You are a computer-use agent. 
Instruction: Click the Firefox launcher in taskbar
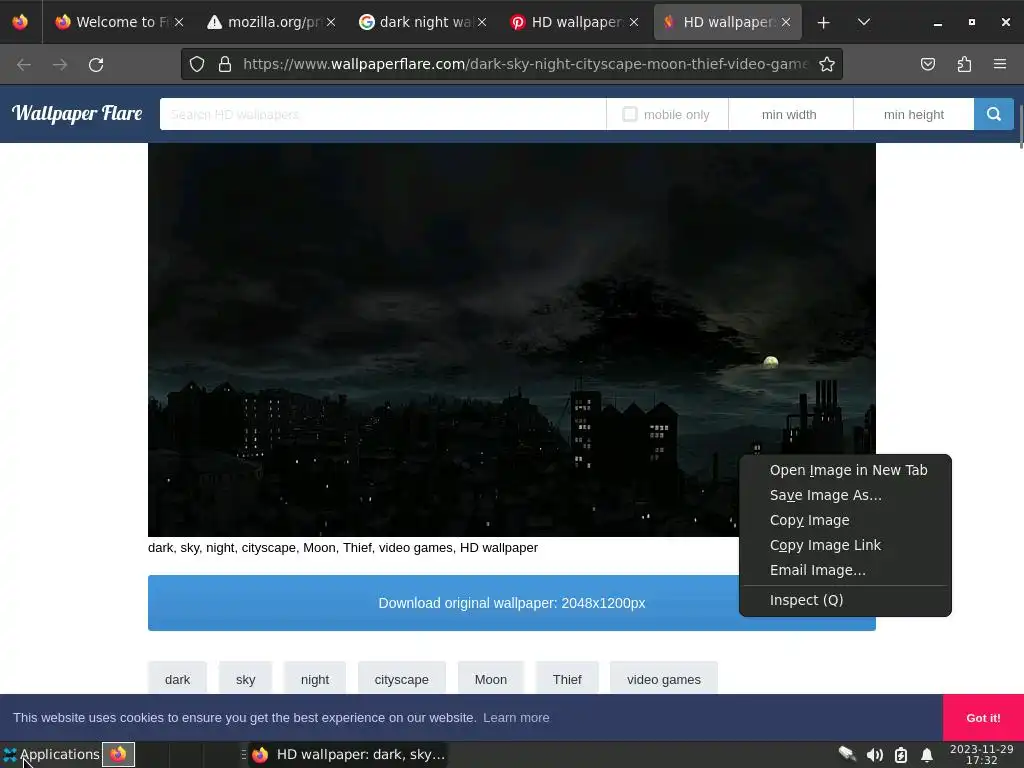tap(118, 754)
